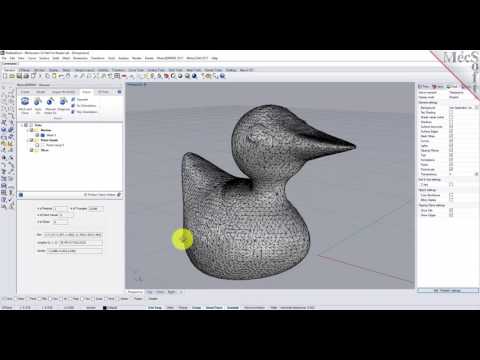Toggle the Flat Shading checkbox

451,112
